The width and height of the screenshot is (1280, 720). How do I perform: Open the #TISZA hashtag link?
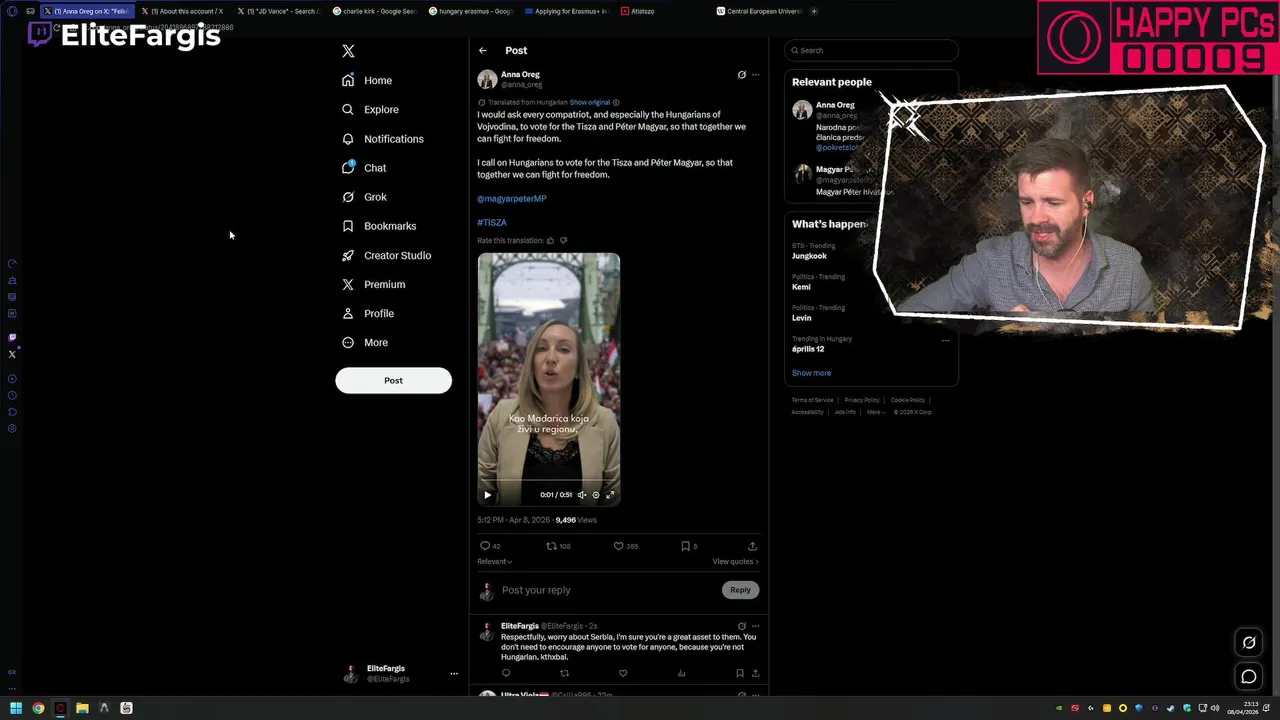(x=492, y=222)
